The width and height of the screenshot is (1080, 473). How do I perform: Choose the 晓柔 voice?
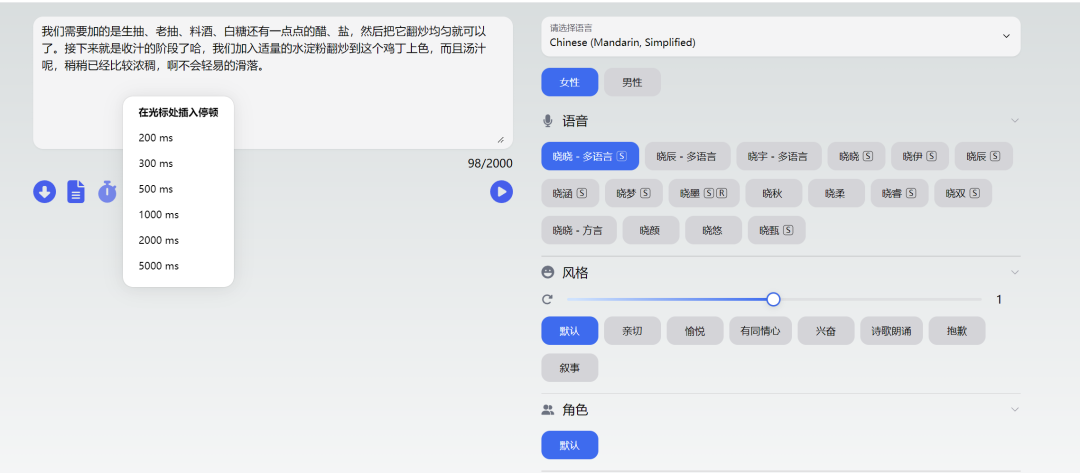(836, 193)
